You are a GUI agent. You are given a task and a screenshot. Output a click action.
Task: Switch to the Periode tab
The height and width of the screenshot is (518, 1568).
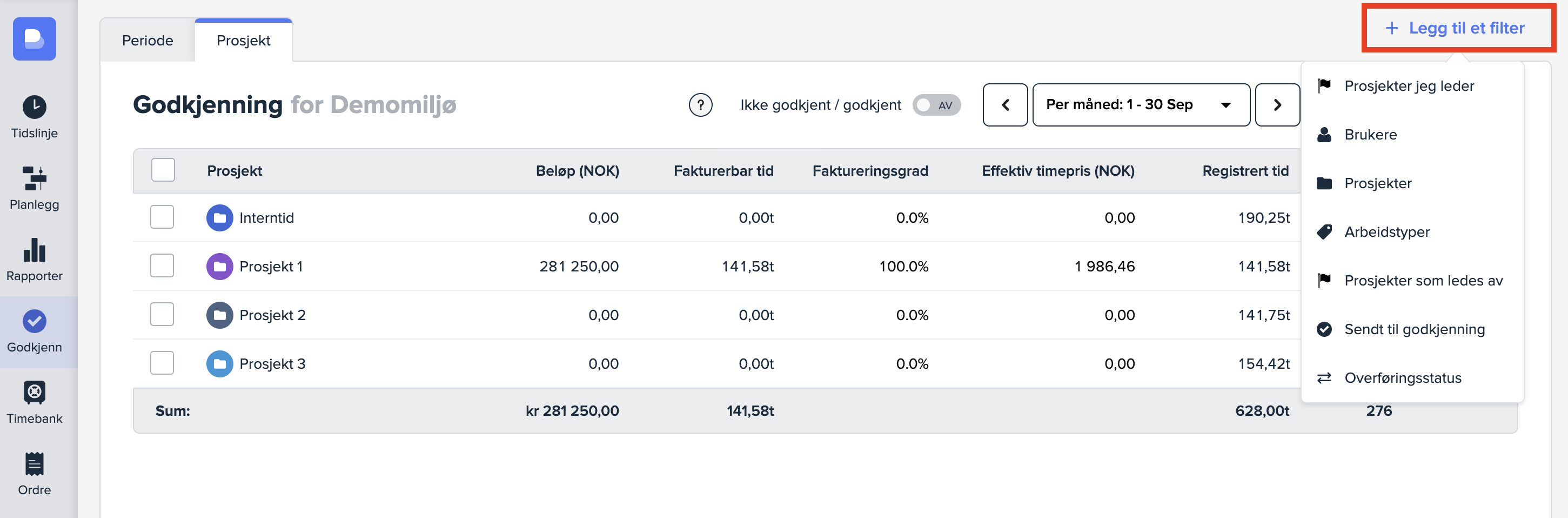click(x=148, y=40)
